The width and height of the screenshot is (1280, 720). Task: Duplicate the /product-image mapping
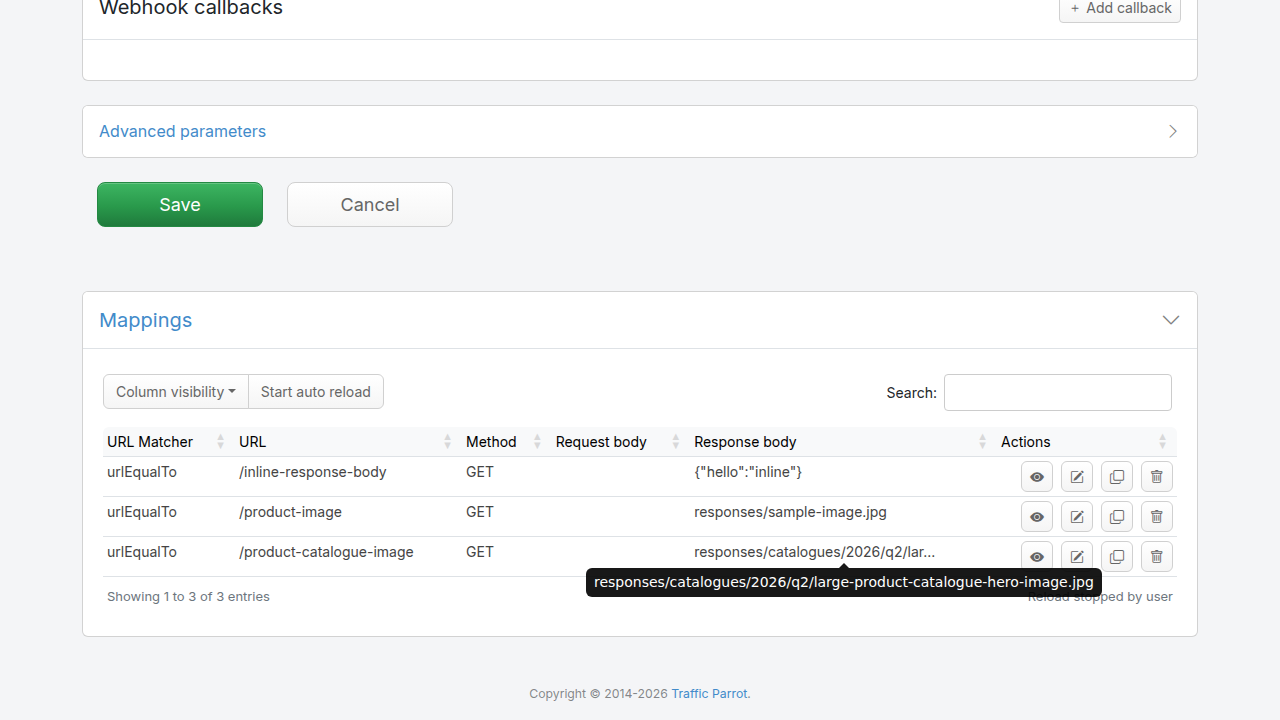point(1117,517)
